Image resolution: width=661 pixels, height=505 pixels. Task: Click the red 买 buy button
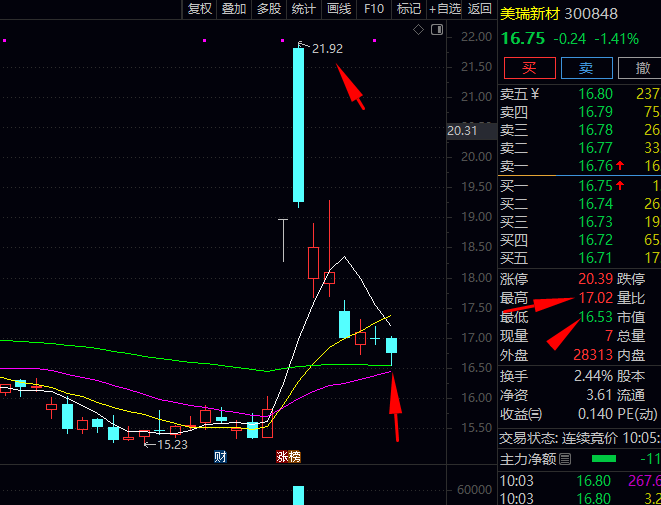click(x=529, y=68)
